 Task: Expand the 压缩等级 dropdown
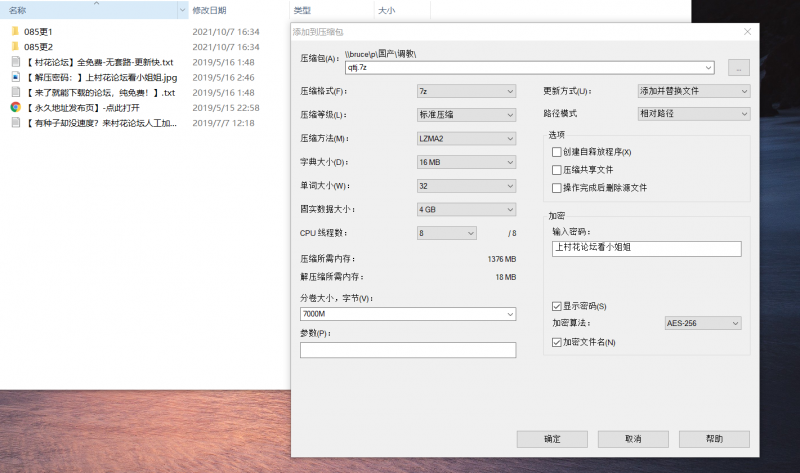[465, 115]
